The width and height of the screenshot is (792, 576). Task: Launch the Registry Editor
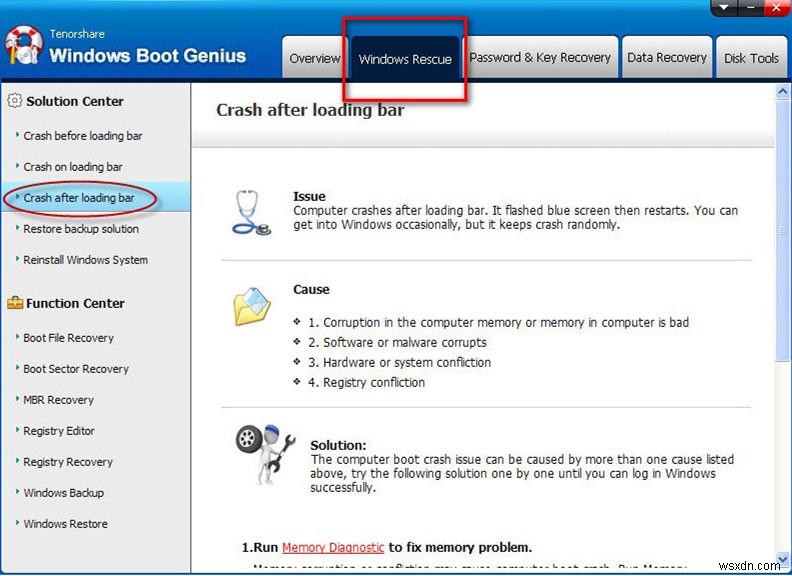click(59, 430)
